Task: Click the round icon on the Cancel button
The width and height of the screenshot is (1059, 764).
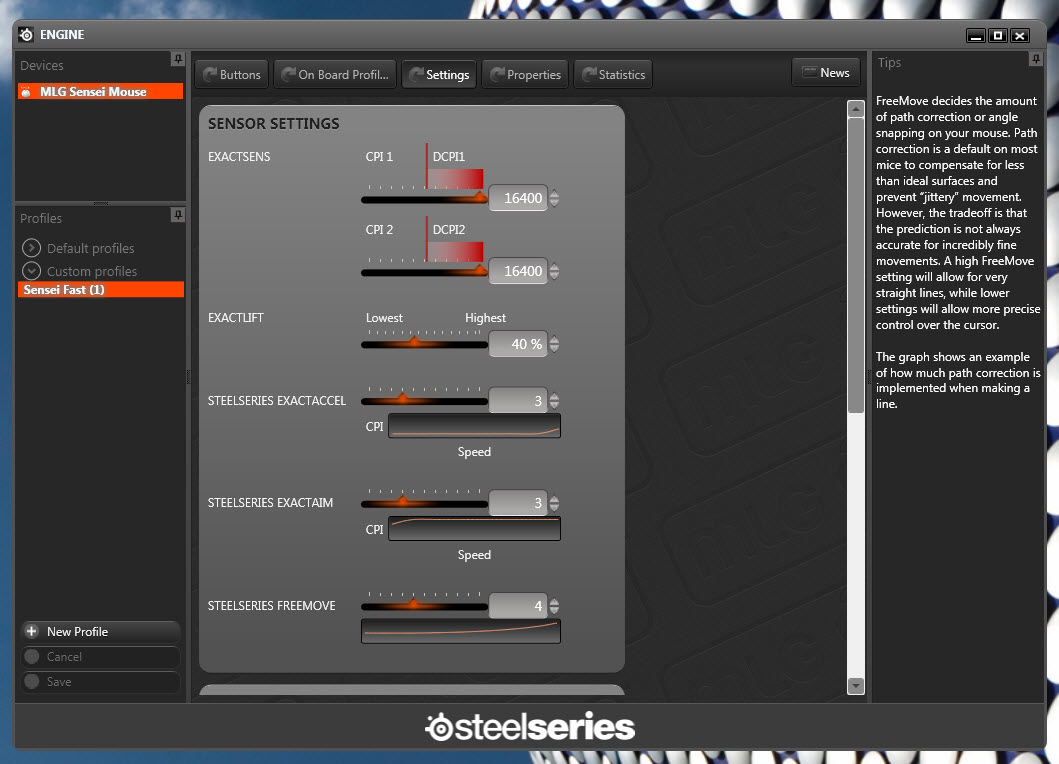Action: [x=32, y=657]
